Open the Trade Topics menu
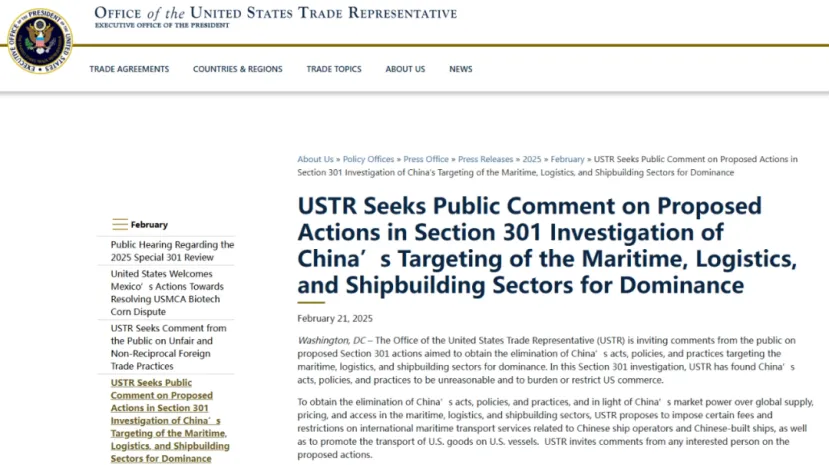830x465 pixels. click(334, 69)
